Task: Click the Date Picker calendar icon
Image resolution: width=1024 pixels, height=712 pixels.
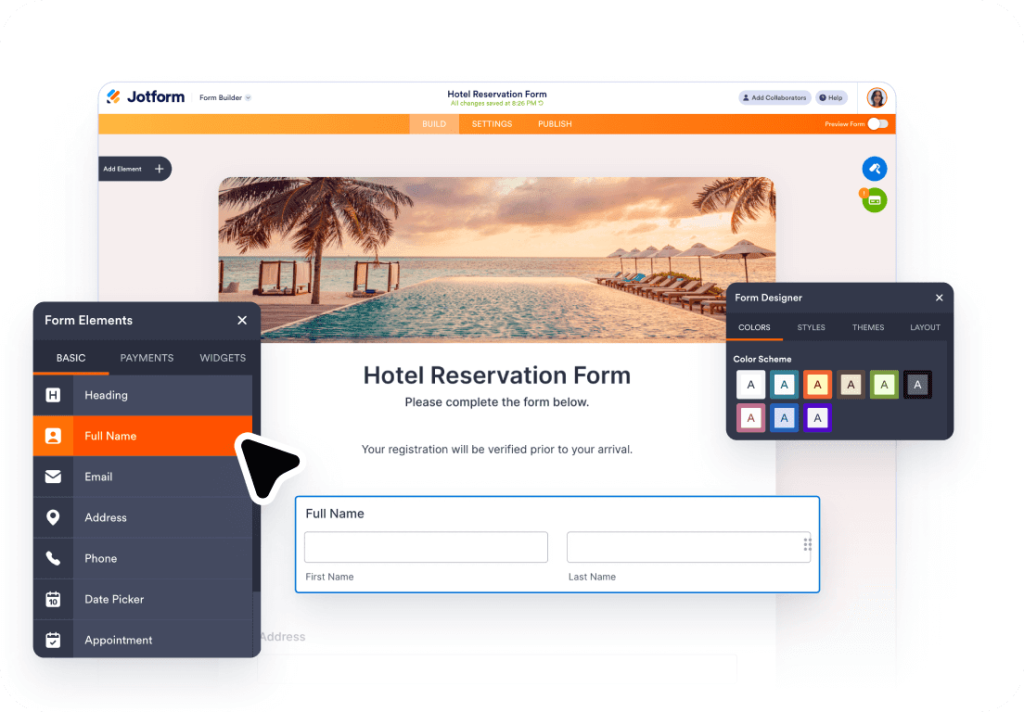Action: point(53,599)
